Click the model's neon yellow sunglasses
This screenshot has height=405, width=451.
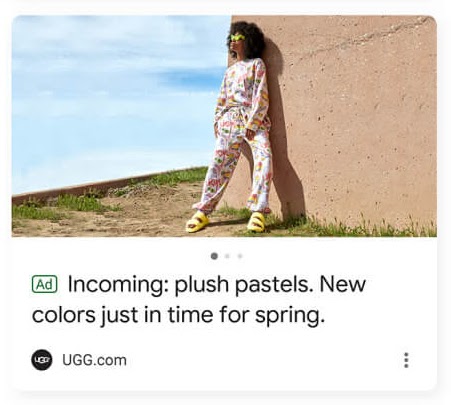tap(238, 37)
